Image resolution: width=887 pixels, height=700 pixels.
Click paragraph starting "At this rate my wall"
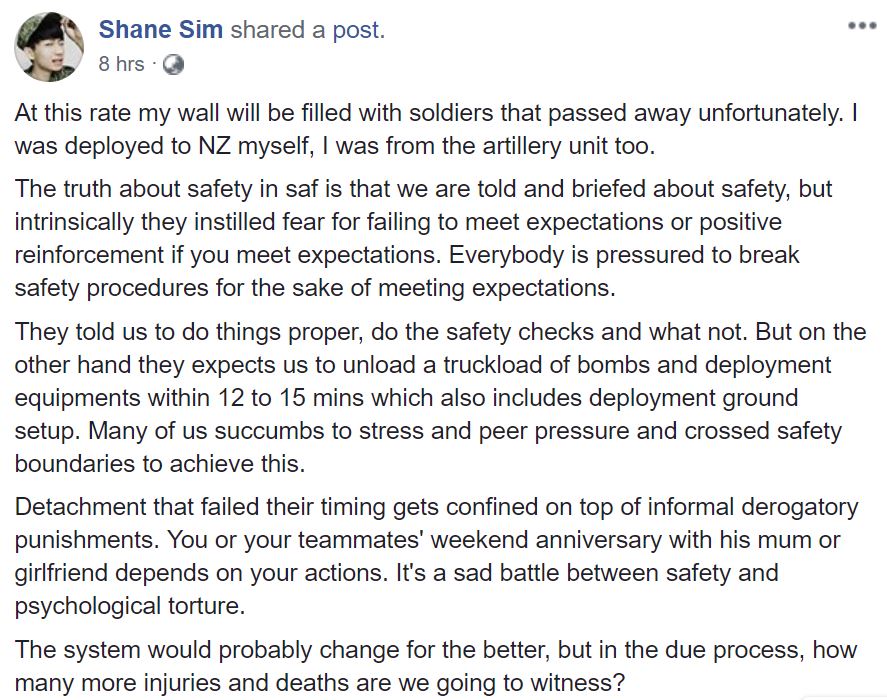[436, 129]
